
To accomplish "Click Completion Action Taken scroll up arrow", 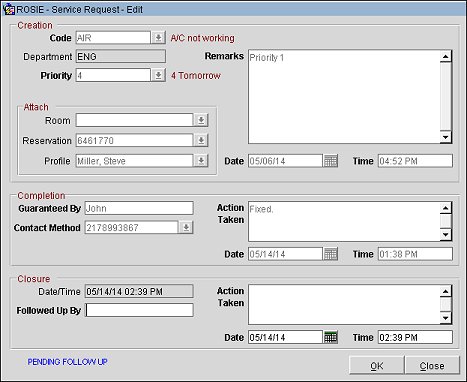I will [446, 208].
